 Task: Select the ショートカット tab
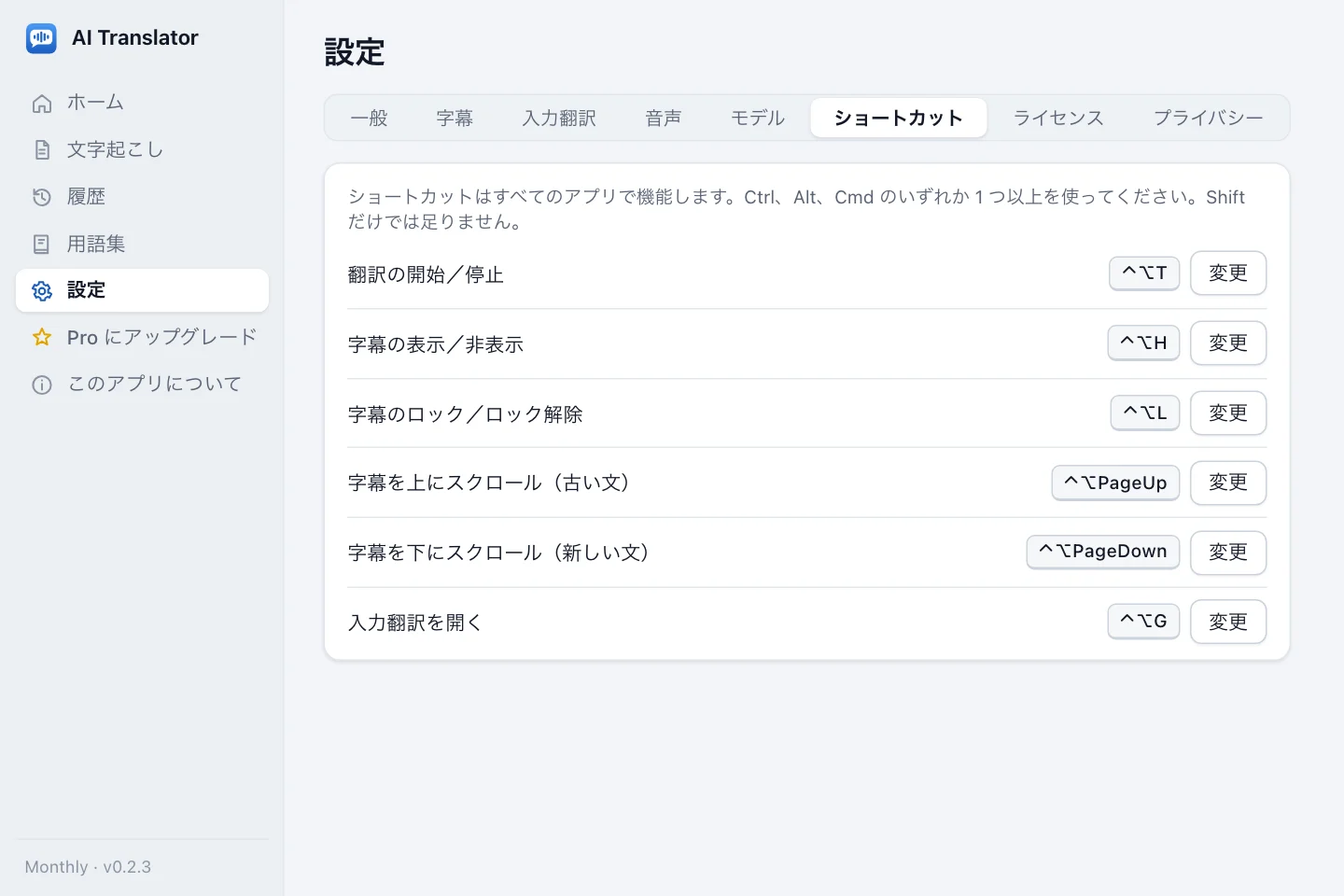point(899,118)
